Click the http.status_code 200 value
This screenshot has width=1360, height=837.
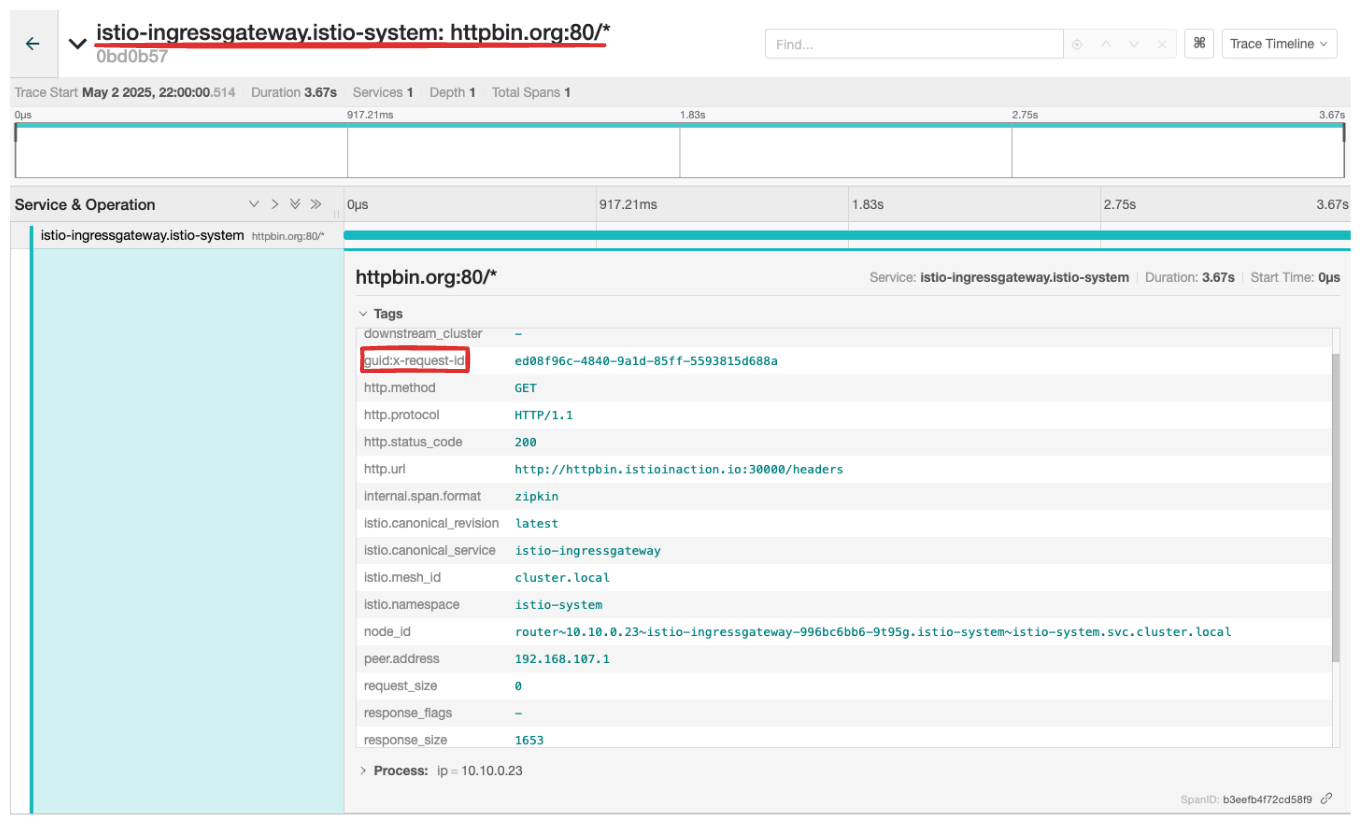click(525, 442)
